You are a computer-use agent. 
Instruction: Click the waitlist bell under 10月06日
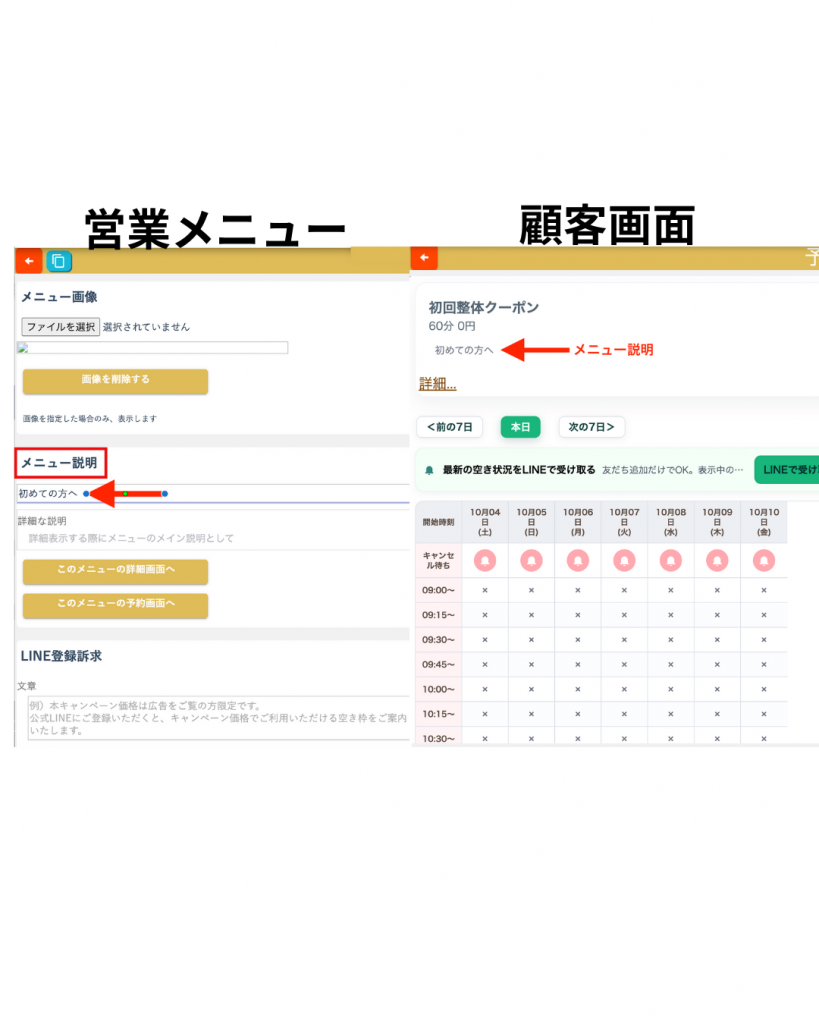click(x=578, y=560)
